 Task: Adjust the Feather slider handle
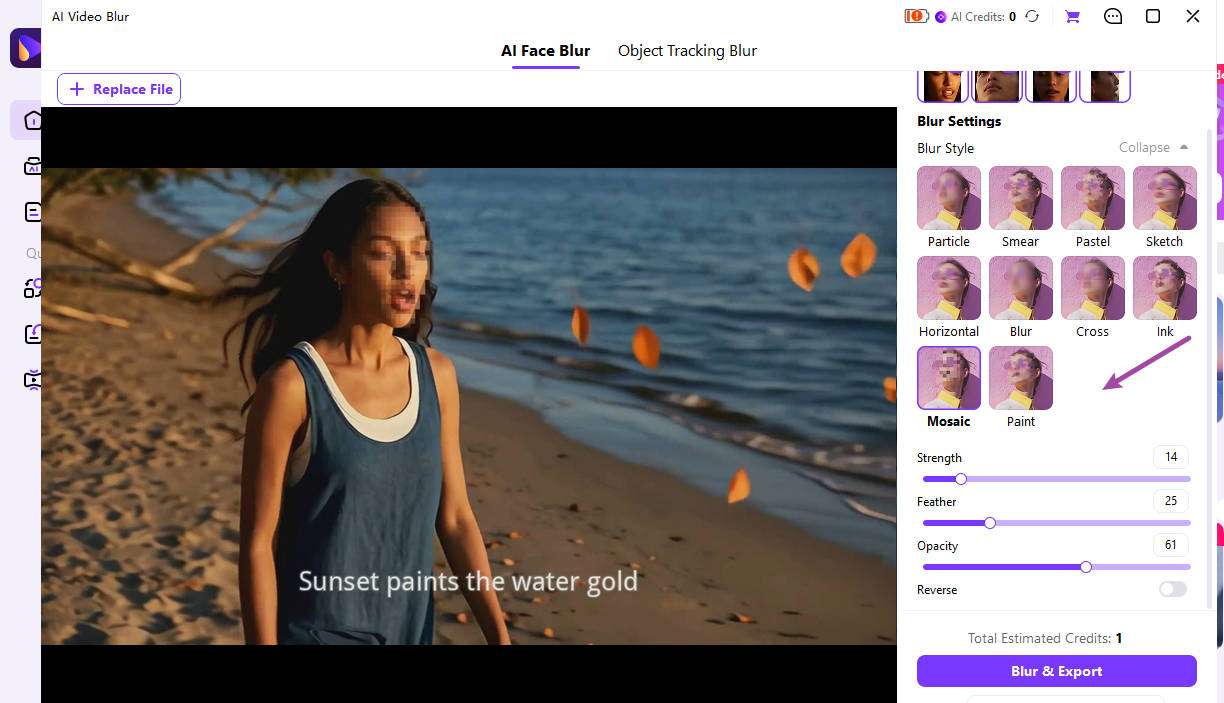point(990,523)
